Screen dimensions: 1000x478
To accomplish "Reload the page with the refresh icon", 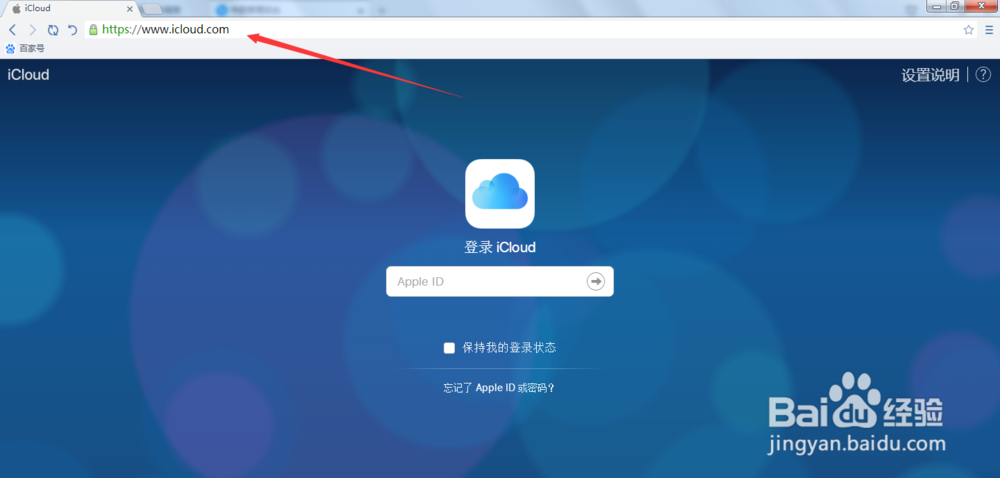I will 54,30.
